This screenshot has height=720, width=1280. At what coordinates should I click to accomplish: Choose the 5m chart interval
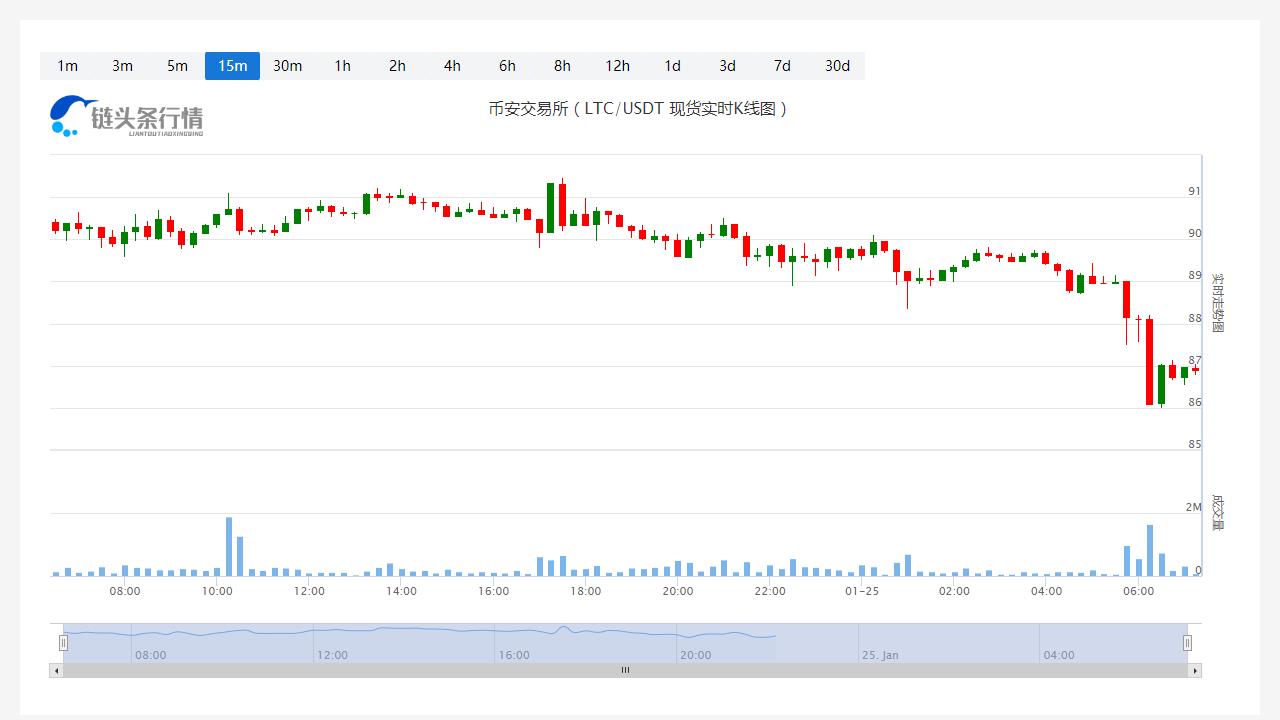[x=177, y=66]
